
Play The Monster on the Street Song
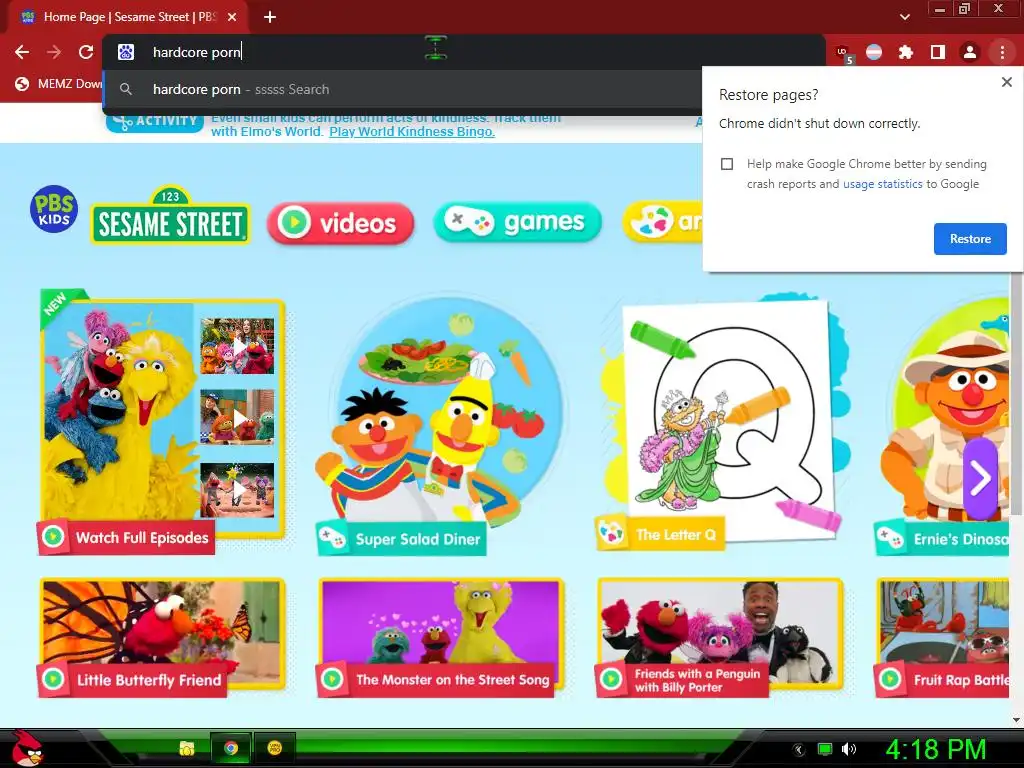pyautogui.click(x=441, y=637)
